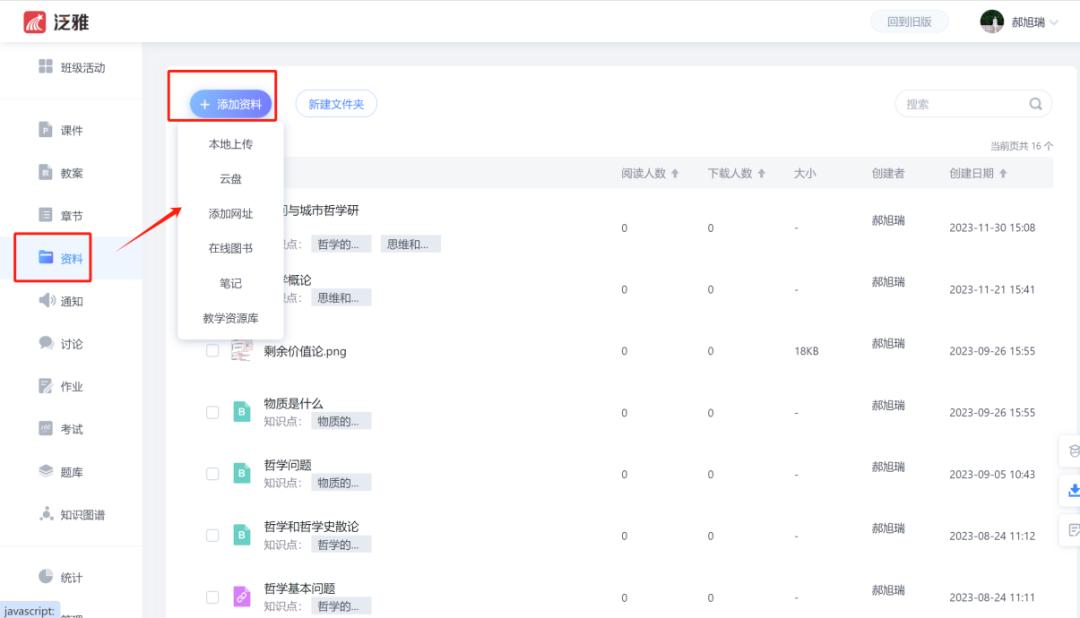Click the 作业 pencil icon
Screen dimensions: 1080x618
[45, 386]
